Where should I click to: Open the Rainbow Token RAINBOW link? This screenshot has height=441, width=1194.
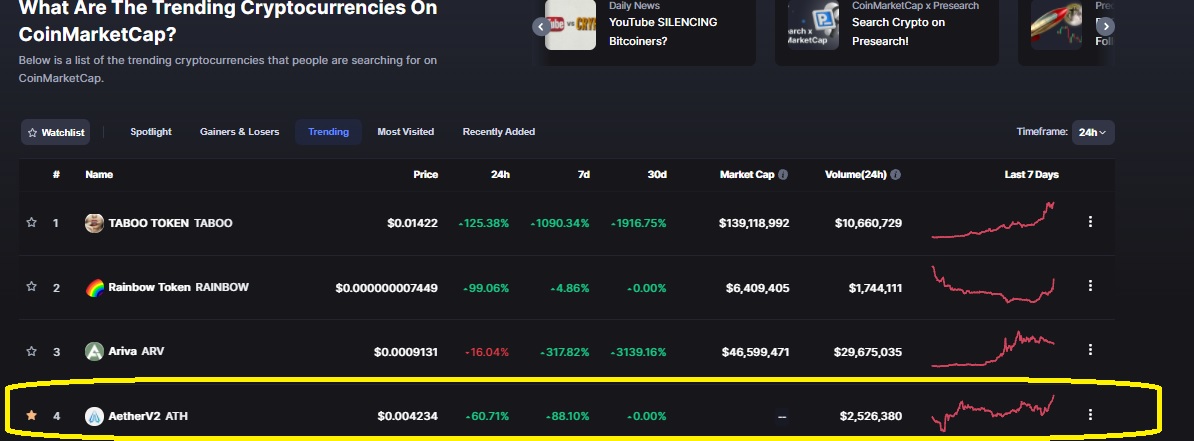178,287
